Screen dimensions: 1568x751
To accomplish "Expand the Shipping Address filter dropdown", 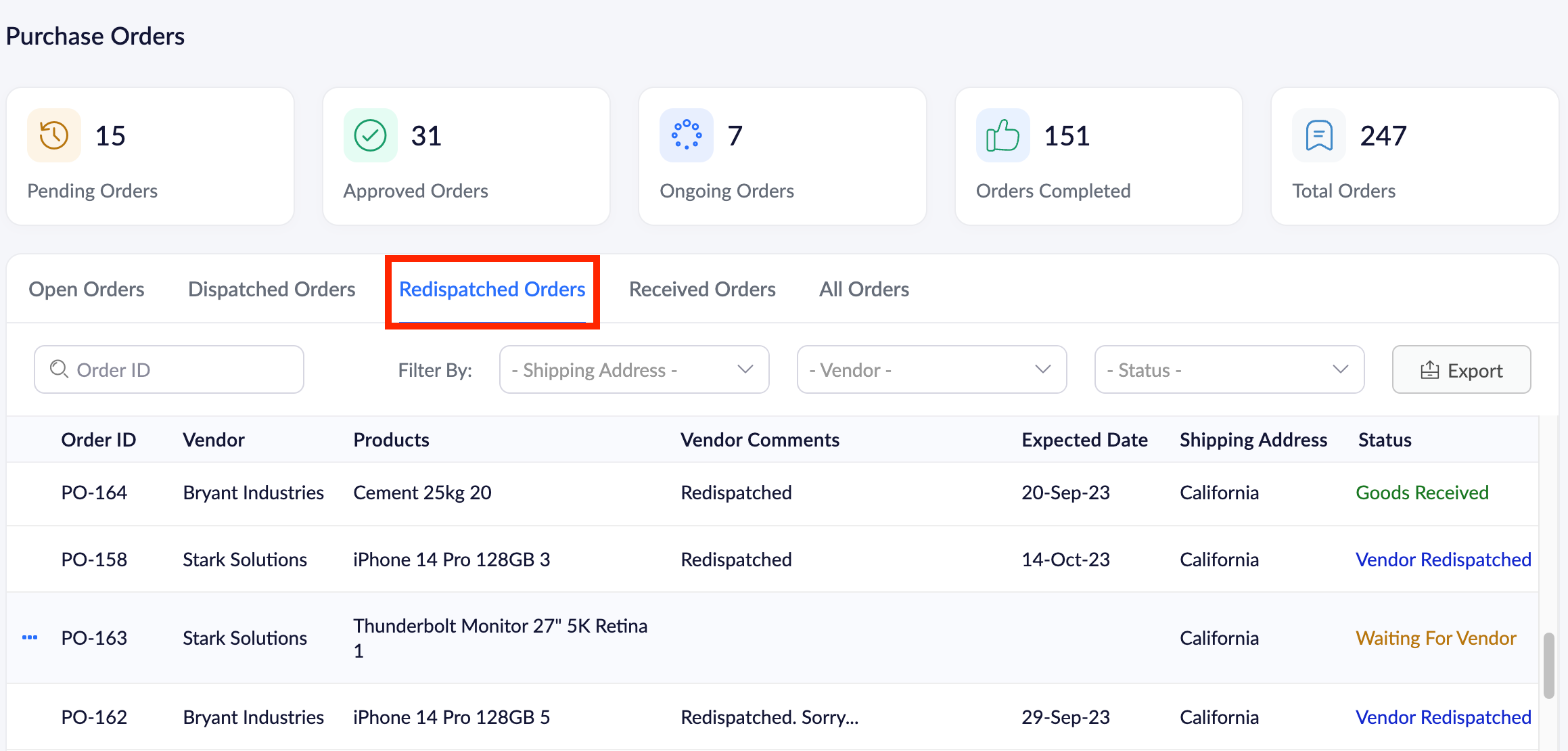I will coord(634,369).
